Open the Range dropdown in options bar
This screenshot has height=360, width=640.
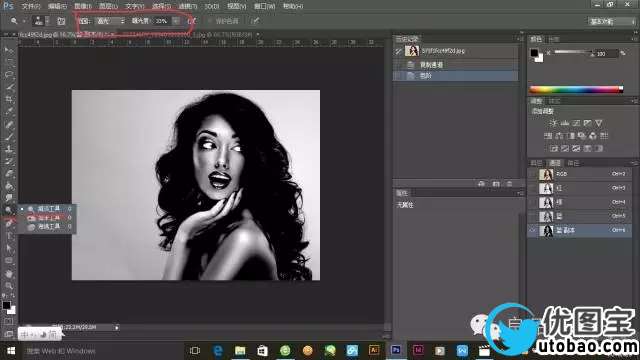(x=110, y=21)
